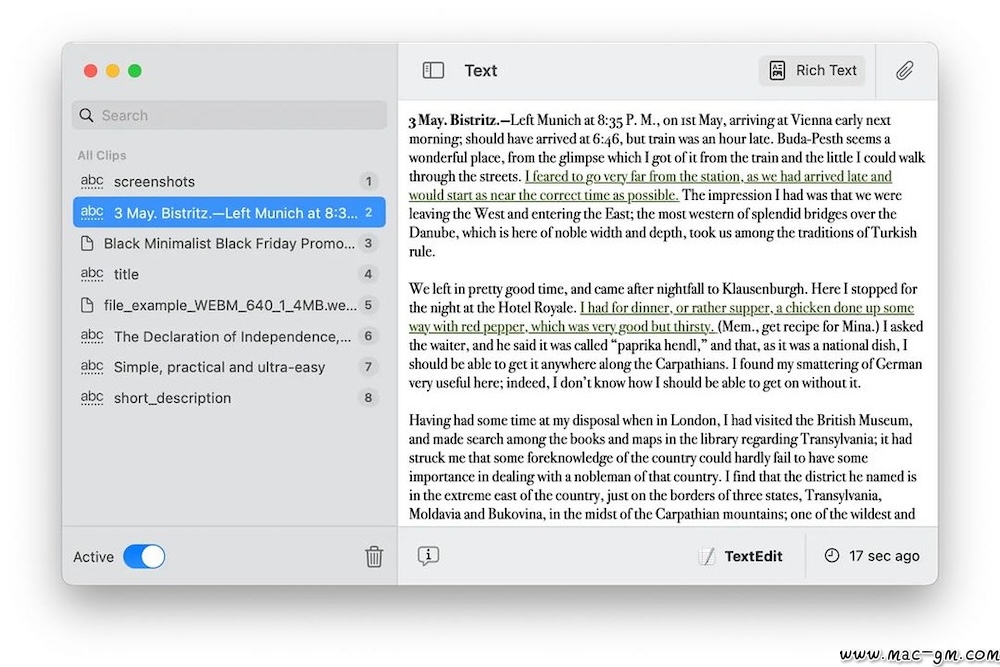Click file icon beside Black Minimalist clip
The width and height of the screenshot is (1000, 667).
point(87,243)
